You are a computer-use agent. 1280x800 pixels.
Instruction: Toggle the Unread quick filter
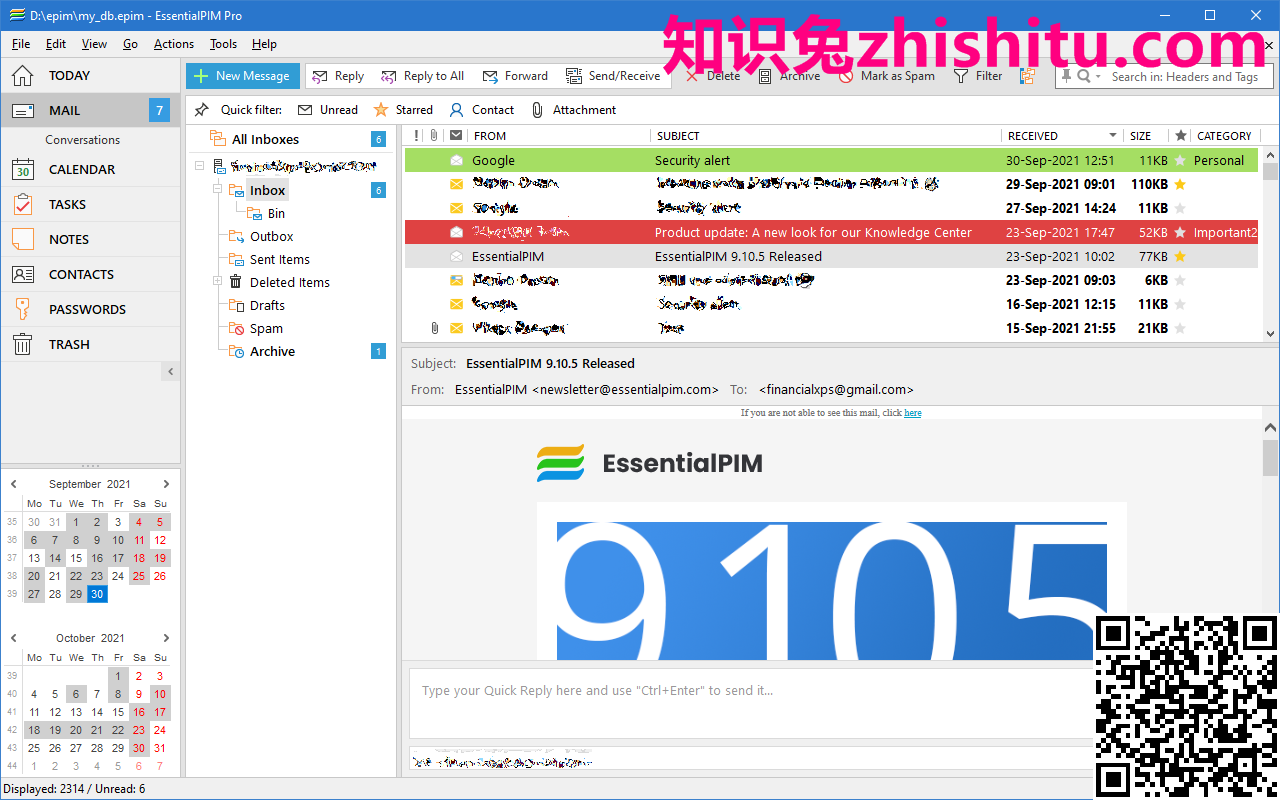pos(329,110)
